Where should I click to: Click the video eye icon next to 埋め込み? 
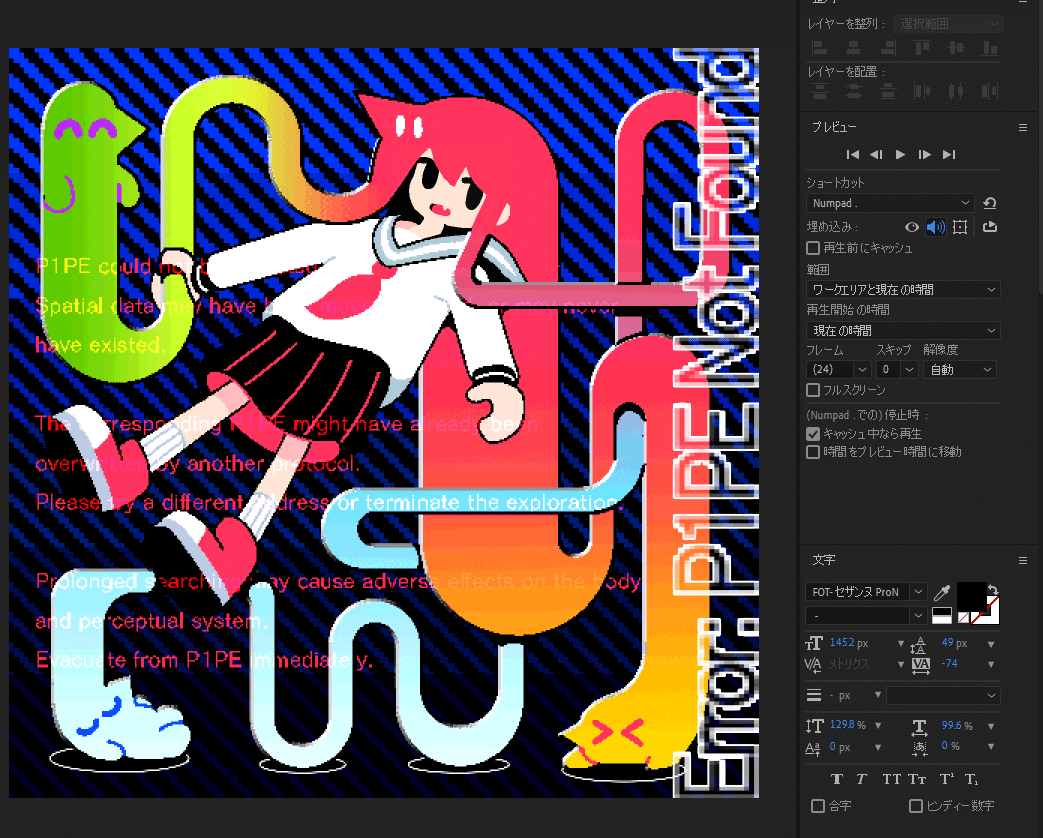coord(911,226)
